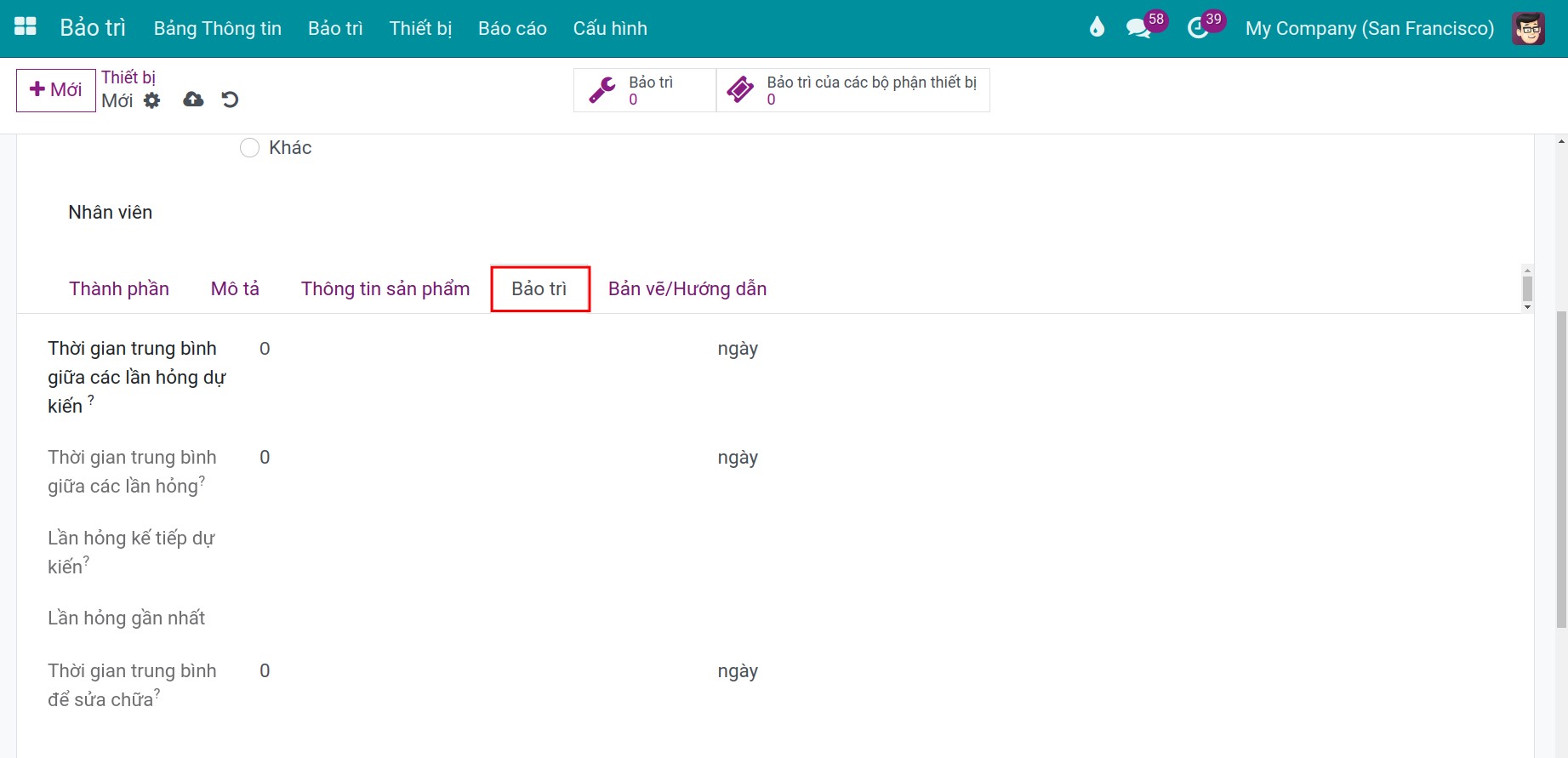Open the Bảng Thông tin menu

tap(218, 28)
